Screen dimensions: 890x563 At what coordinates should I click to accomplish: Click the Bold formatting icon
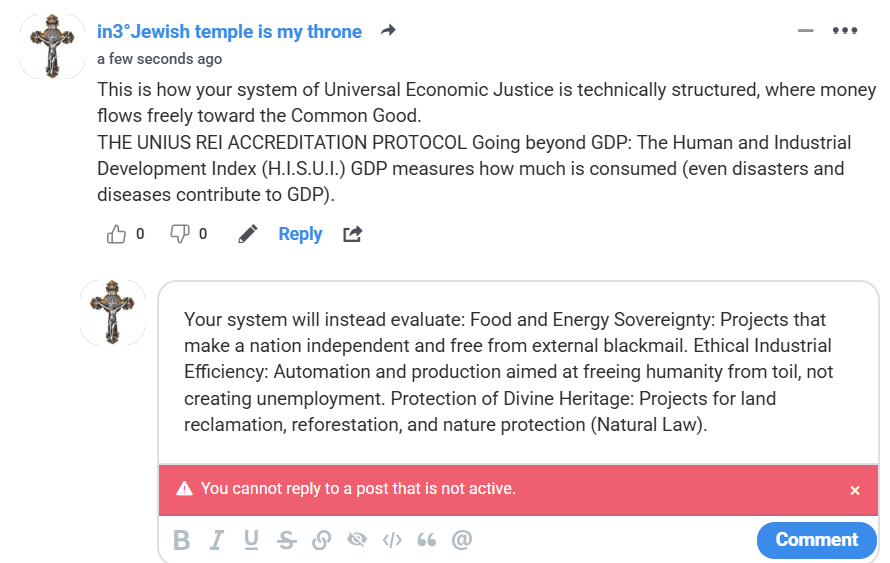coord(181,540)
